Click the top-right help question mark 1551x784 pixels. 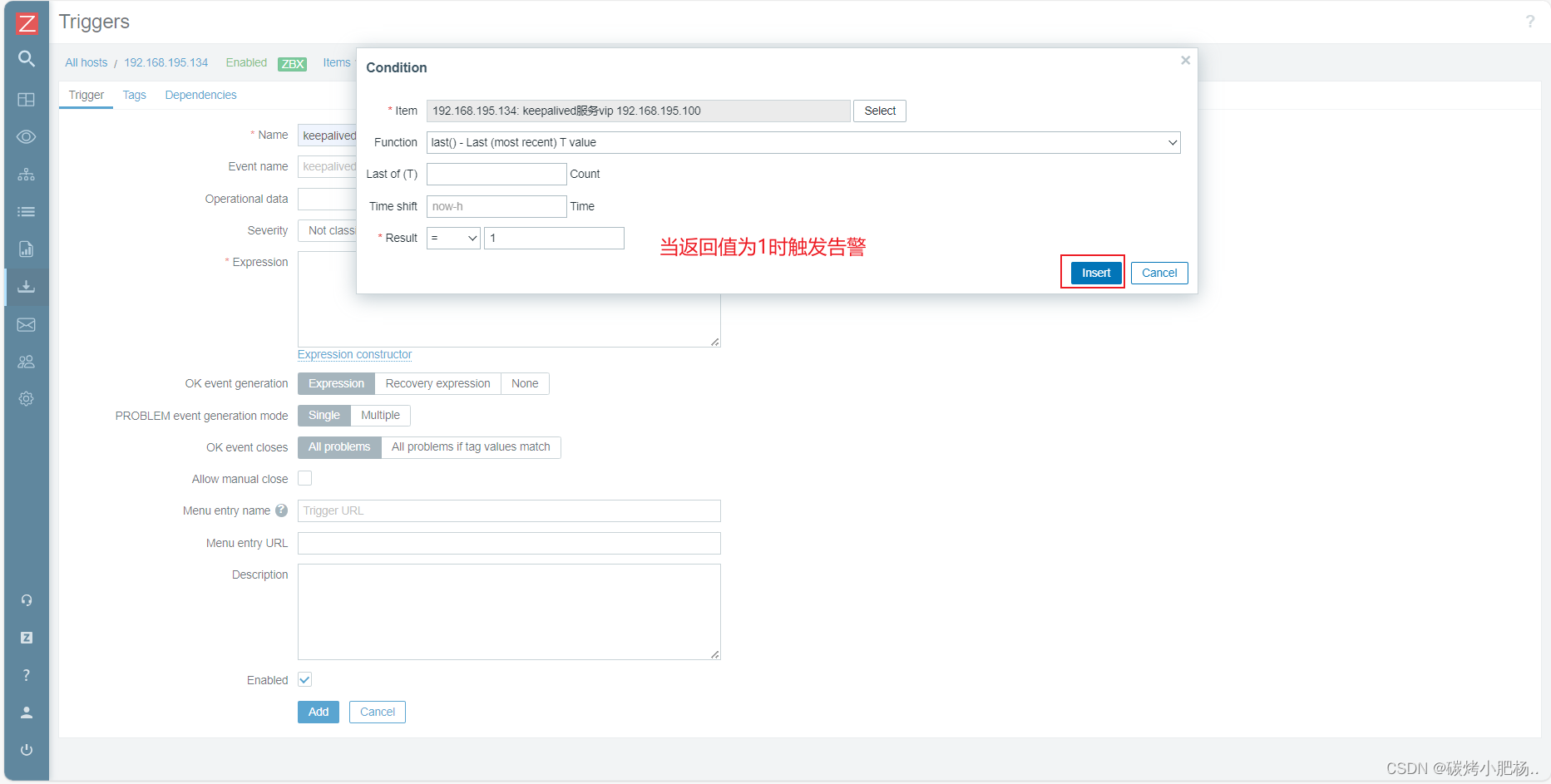[1530, 22]
